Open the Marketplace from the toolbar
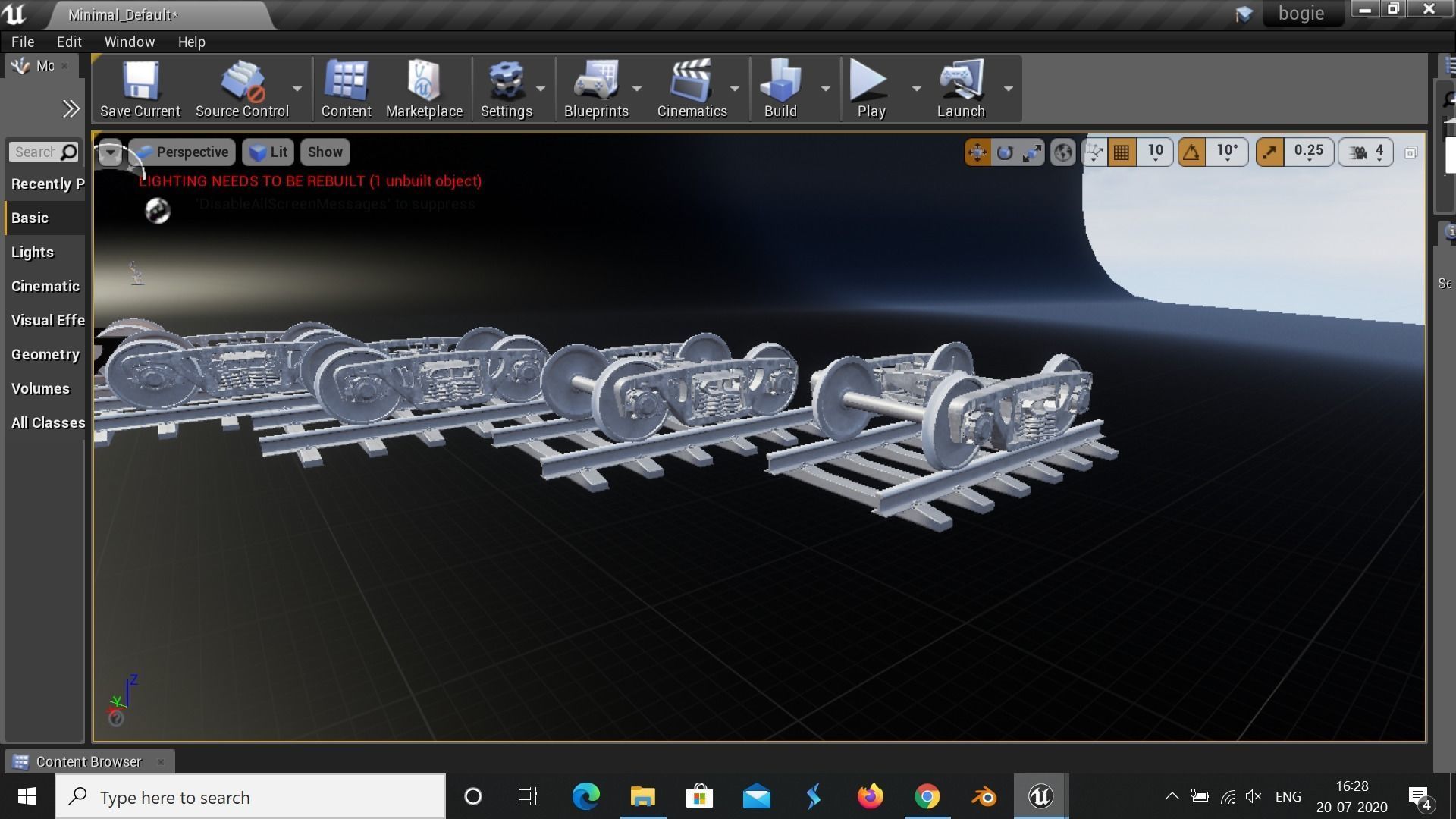Image resolution: width=1456 pixels, height=819 pixels. click(424, 89)
